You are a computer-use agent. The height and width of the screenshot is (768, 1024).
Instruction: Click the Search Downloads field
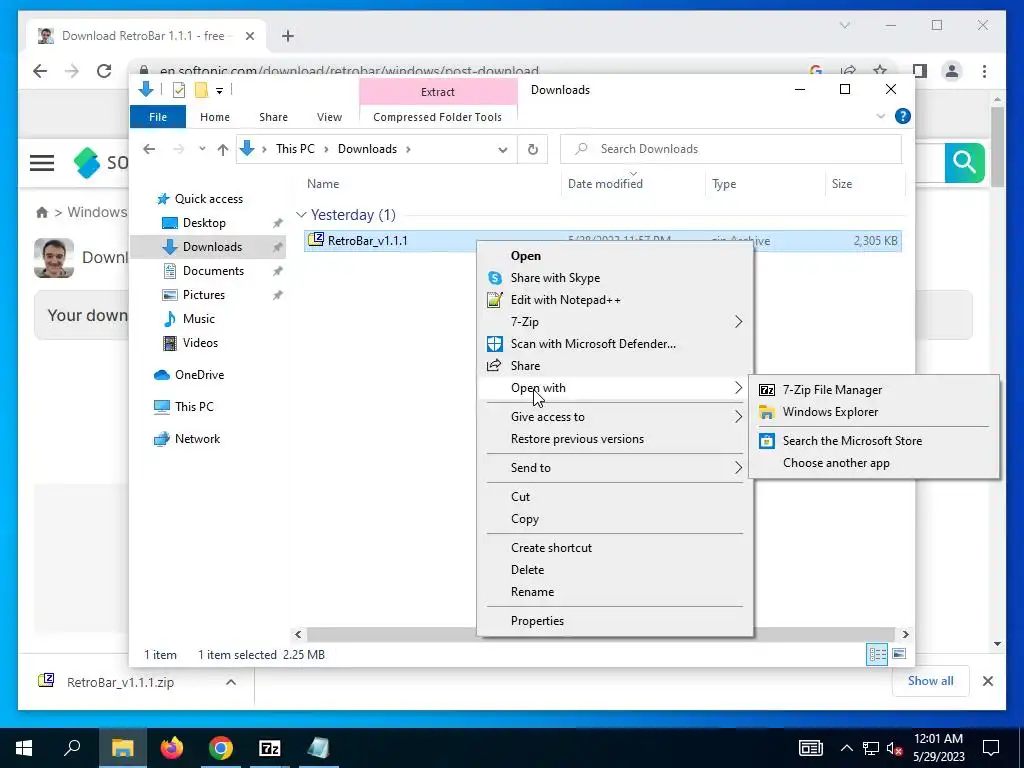click(731, 149)
